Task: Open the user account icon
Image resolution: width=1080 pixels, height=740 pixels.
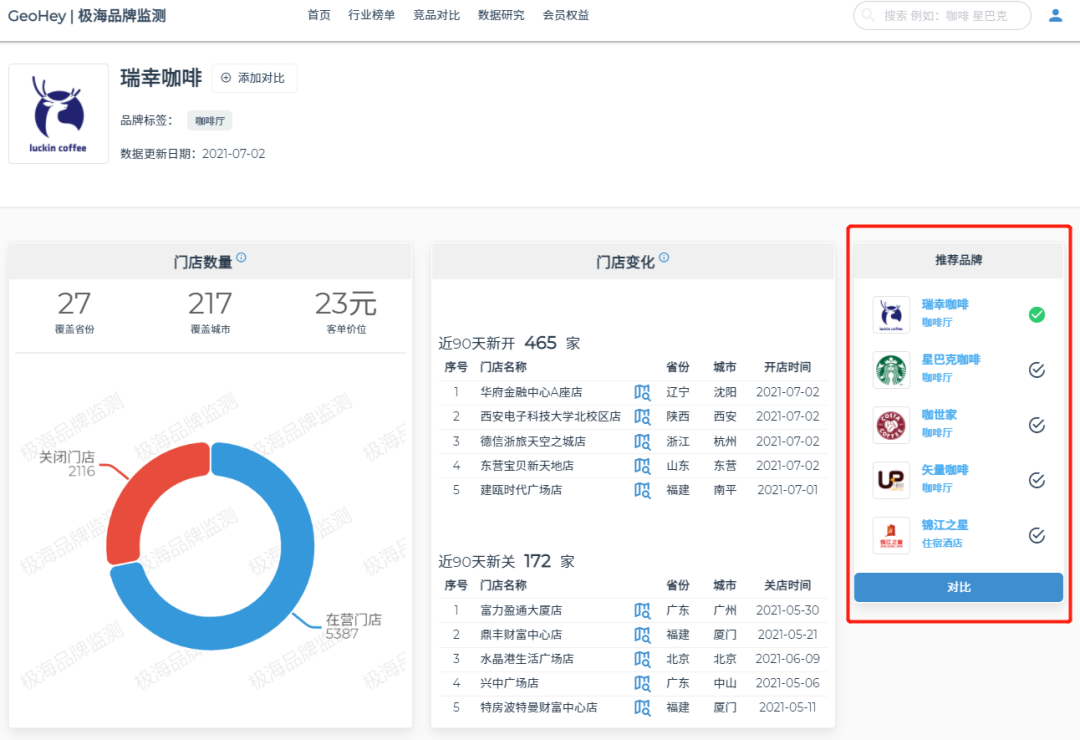Action: click(x=1055, y=15)
